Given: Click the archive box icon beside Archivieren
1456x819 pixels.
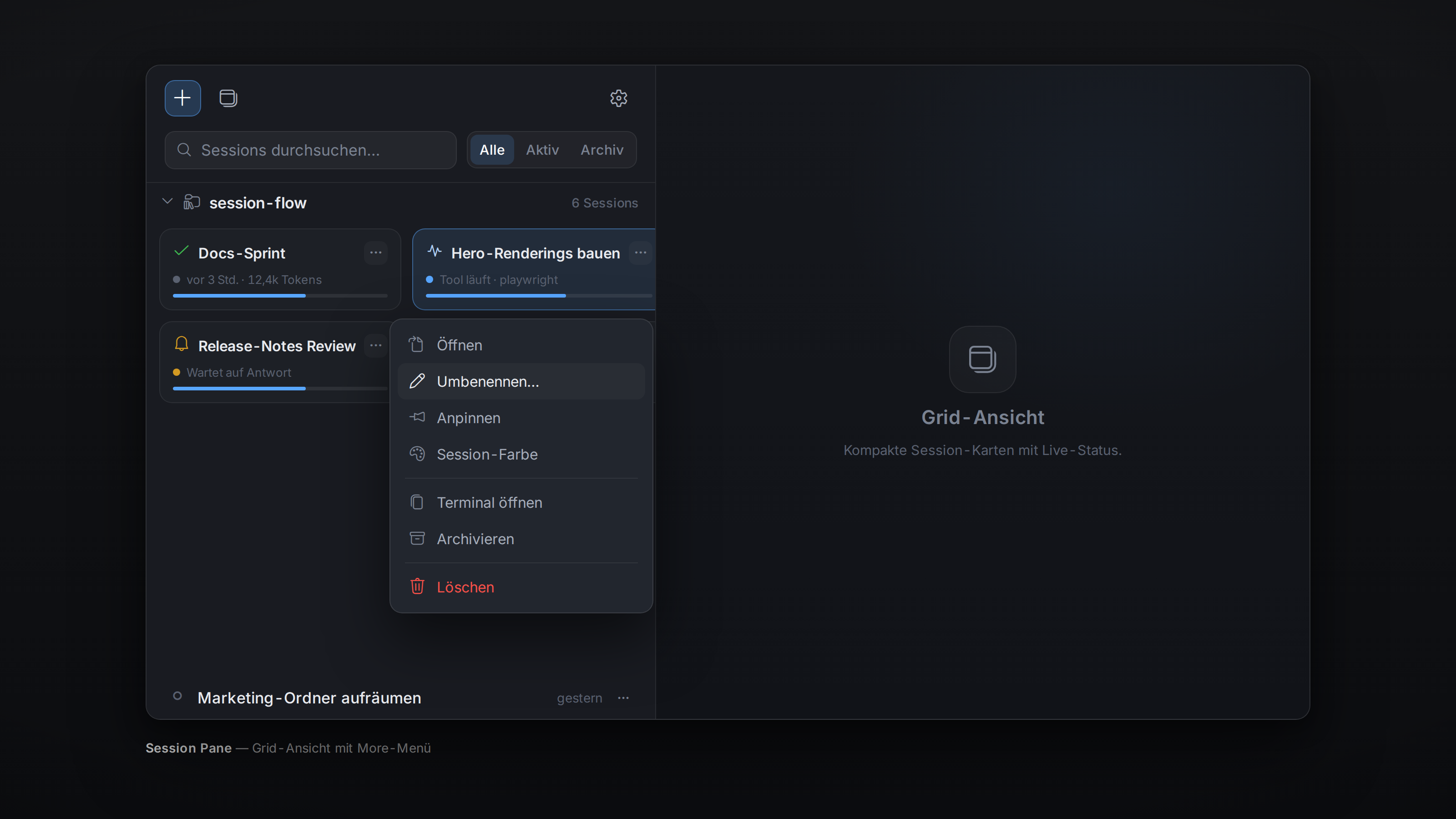Looking at the screenshot, I should pos(417,538).
